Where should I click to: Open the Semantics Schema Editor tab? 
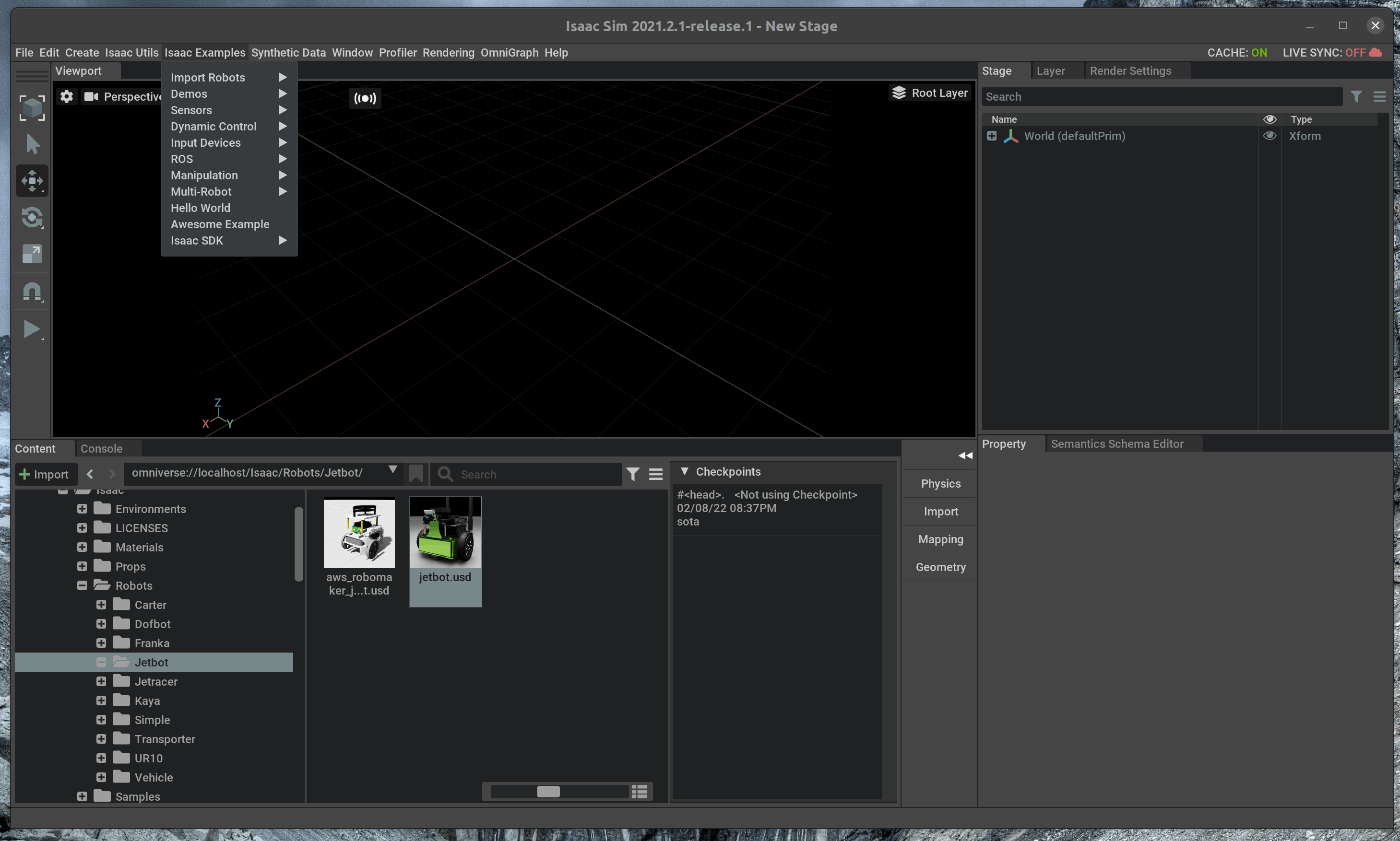point(1117,444)
